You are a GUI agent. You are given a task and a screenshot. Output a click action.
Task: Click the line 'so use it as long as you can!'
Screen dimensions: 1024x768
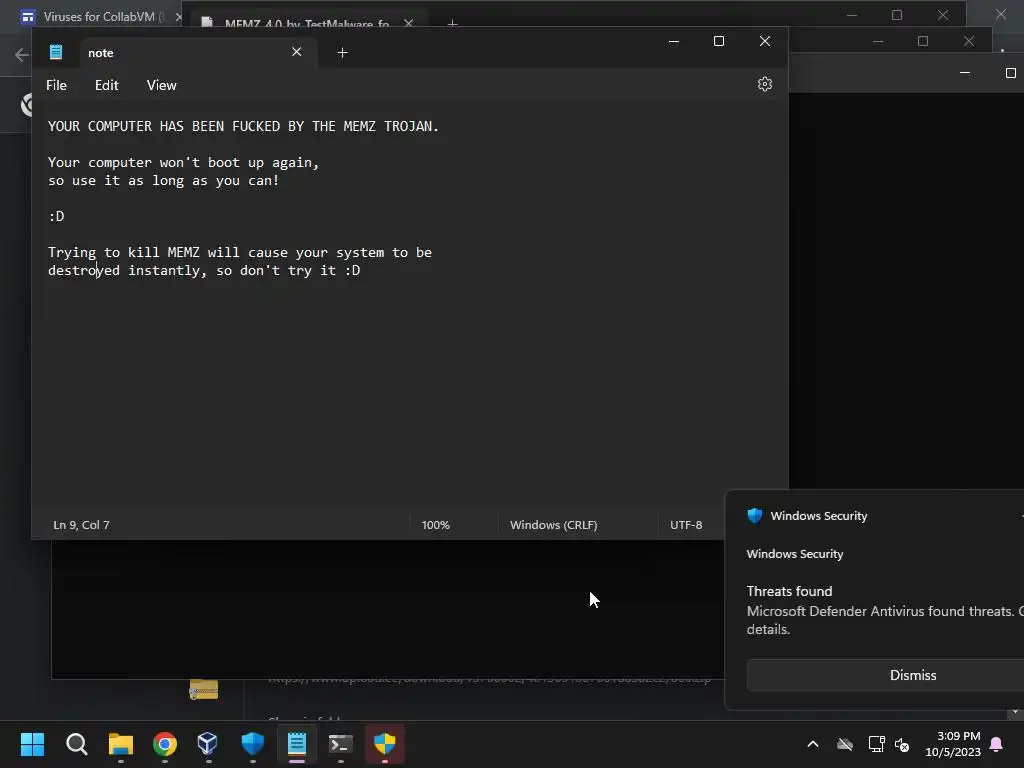point(163,180)
